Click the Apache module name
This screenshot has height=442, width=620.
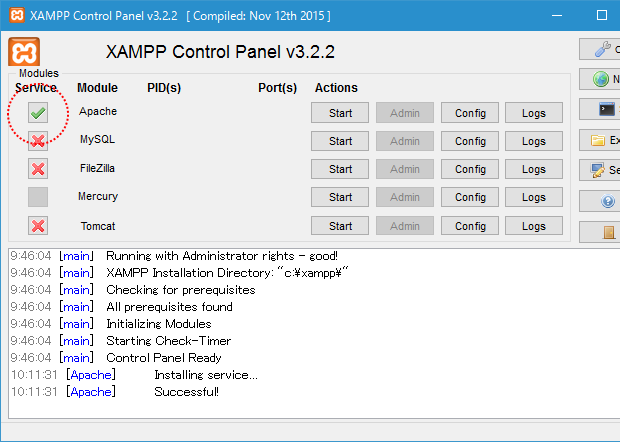tap(98, 111)
